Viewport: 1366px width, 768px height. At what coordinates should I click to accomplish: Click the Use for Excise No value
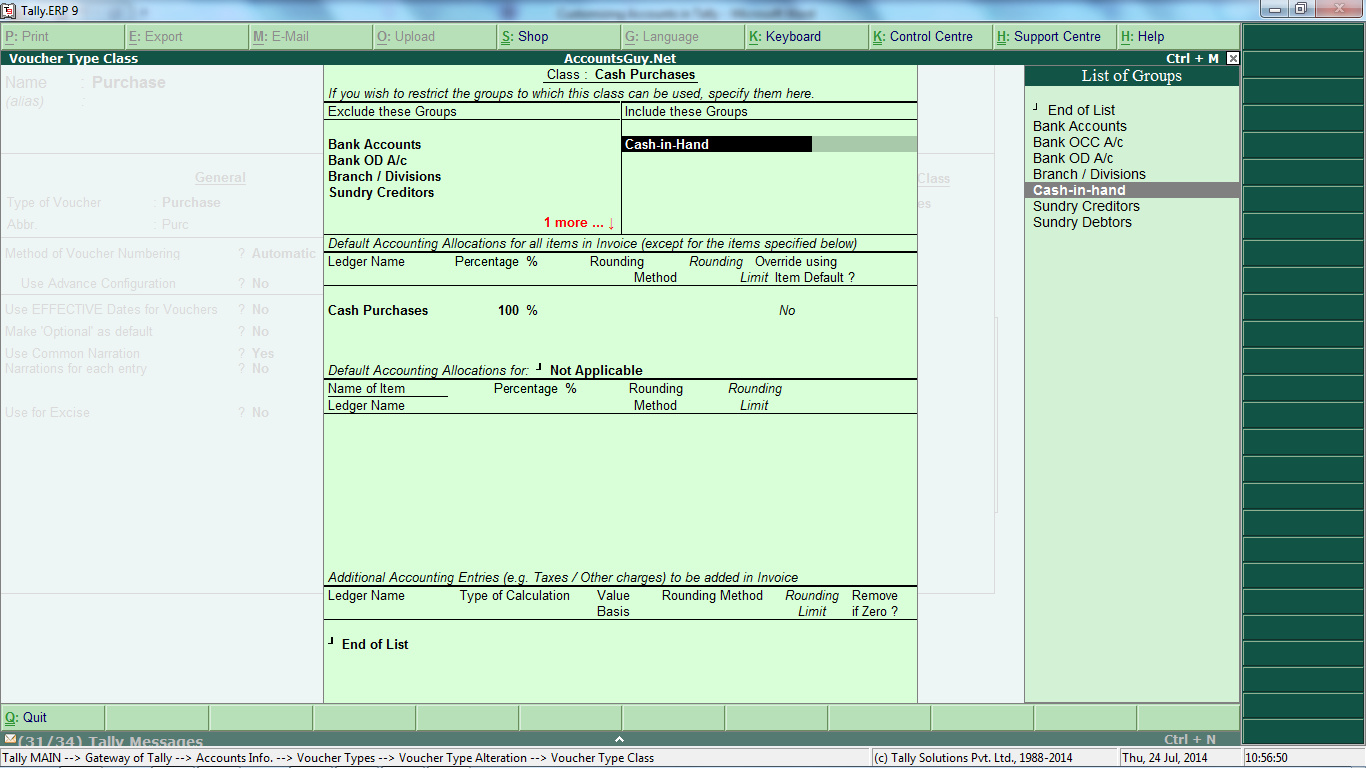coord(260,412)
